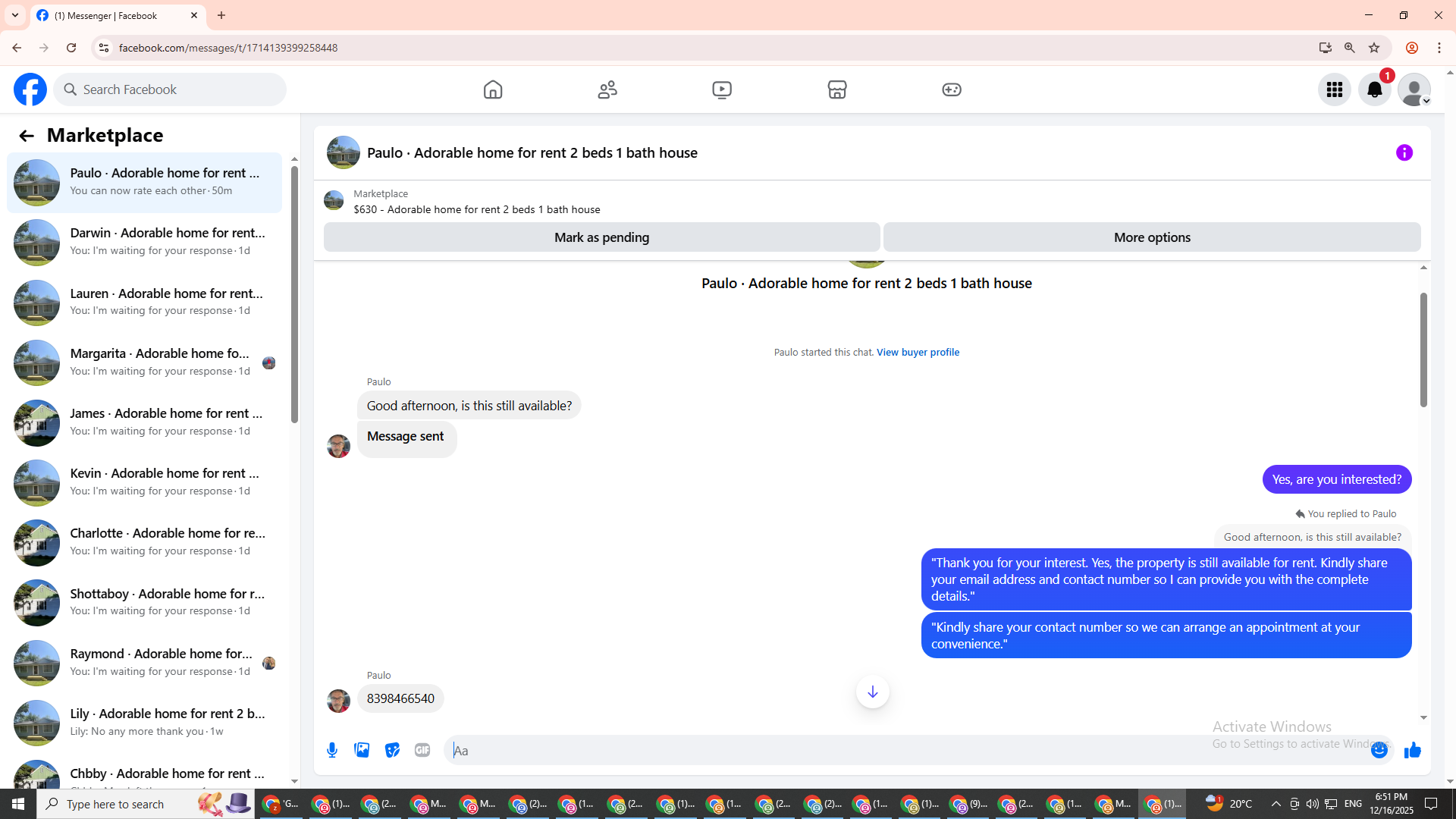The width and height of the screenshot is (1456, 819).
Task: Open Lily's conversation in the chat list
Action: (144, 723)
